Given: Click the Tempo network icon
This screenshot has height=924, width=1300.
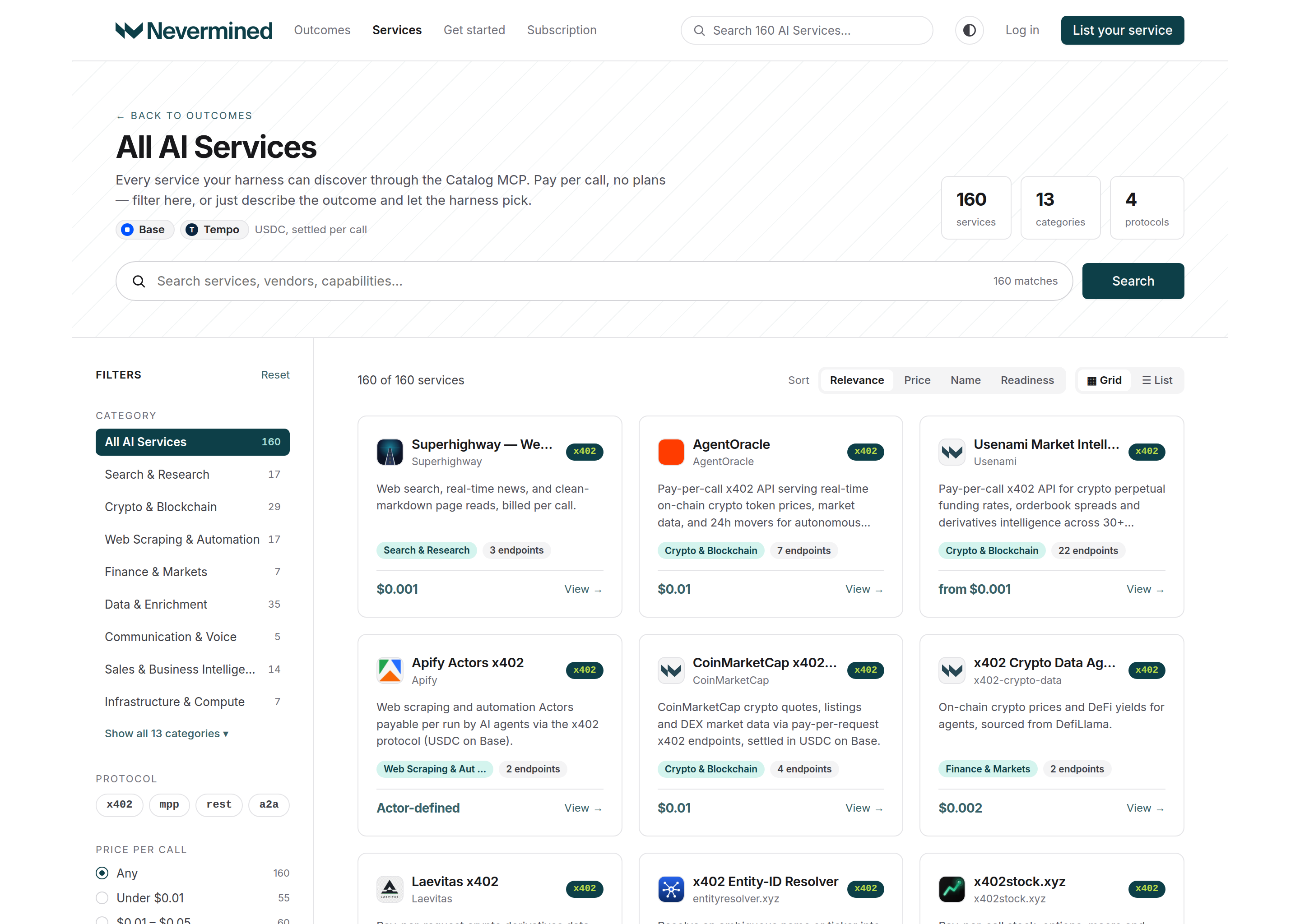Looking at the screenshot, I should (192, 229).
